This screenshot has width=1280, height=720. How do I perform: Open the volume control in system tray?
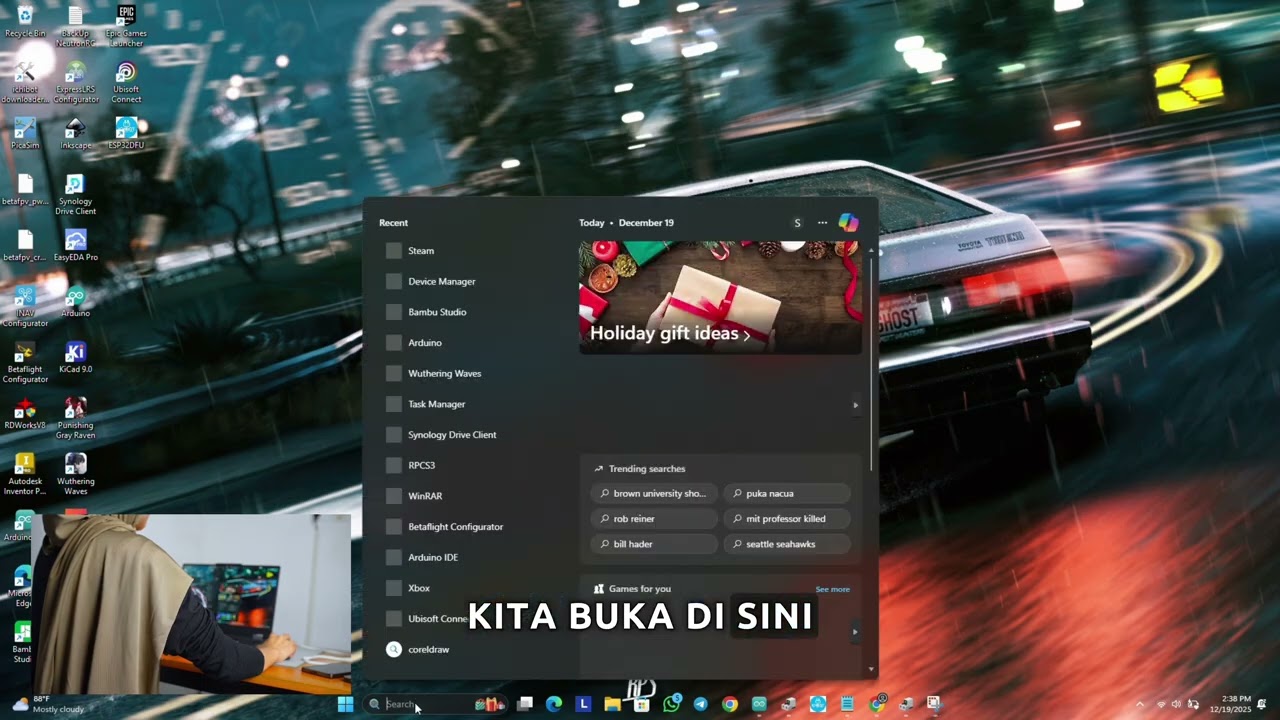click(x=1176, y=704)
